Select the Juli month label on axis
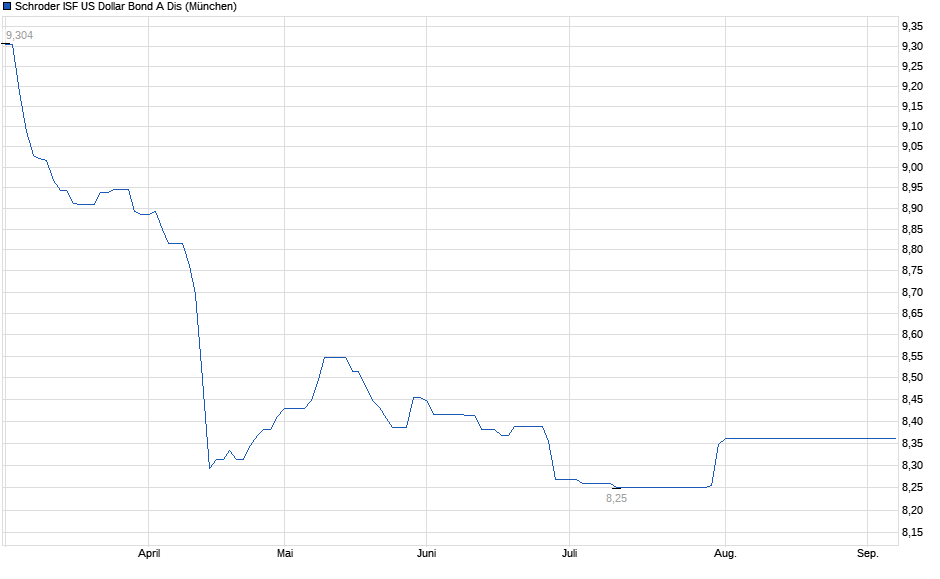This screenshot has width=940, height=579. click(x=570, y=553)
